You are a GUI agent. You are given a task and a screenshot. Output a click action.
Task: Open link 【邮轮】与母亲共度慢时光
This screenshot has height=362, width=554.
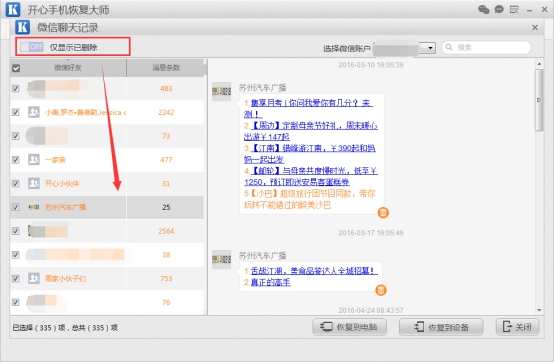tap(311, 176)
